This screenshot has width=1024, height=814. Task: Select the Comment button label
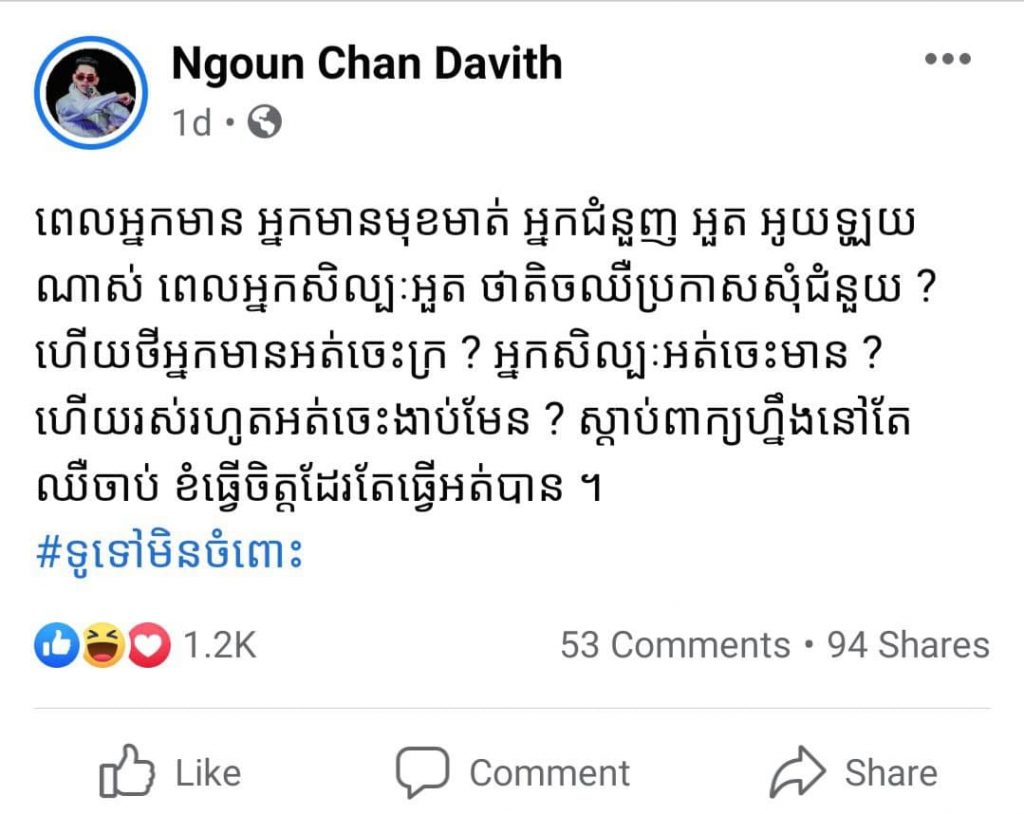coord(549,773)
